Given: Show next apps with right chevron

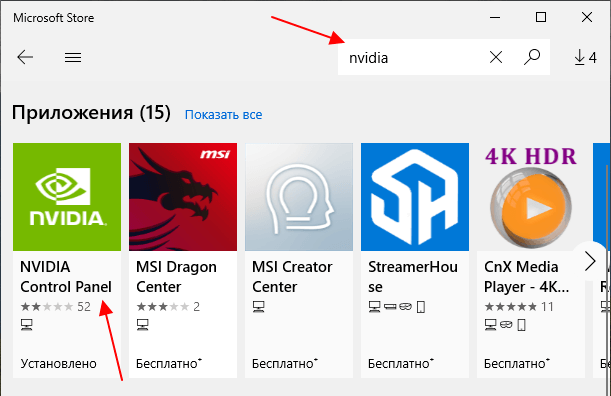Looking at the screenshot, I should (590, 261).
